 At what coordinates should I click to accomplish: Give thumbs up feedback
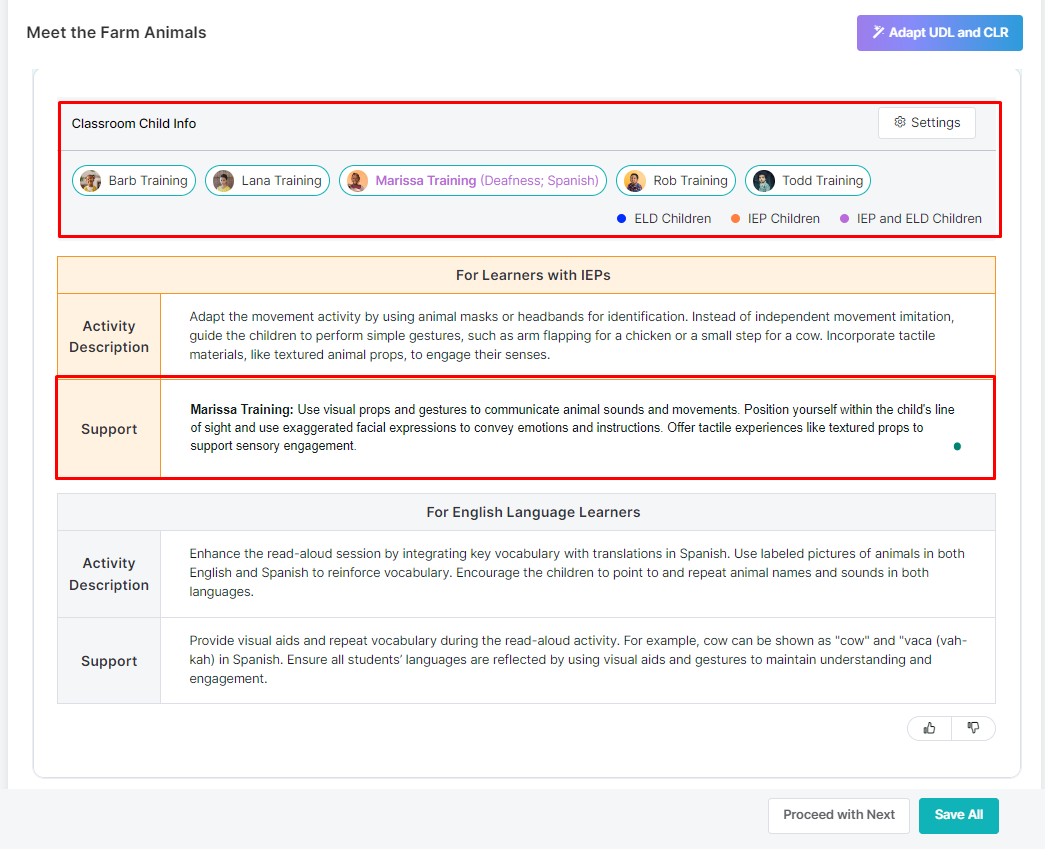929,728
